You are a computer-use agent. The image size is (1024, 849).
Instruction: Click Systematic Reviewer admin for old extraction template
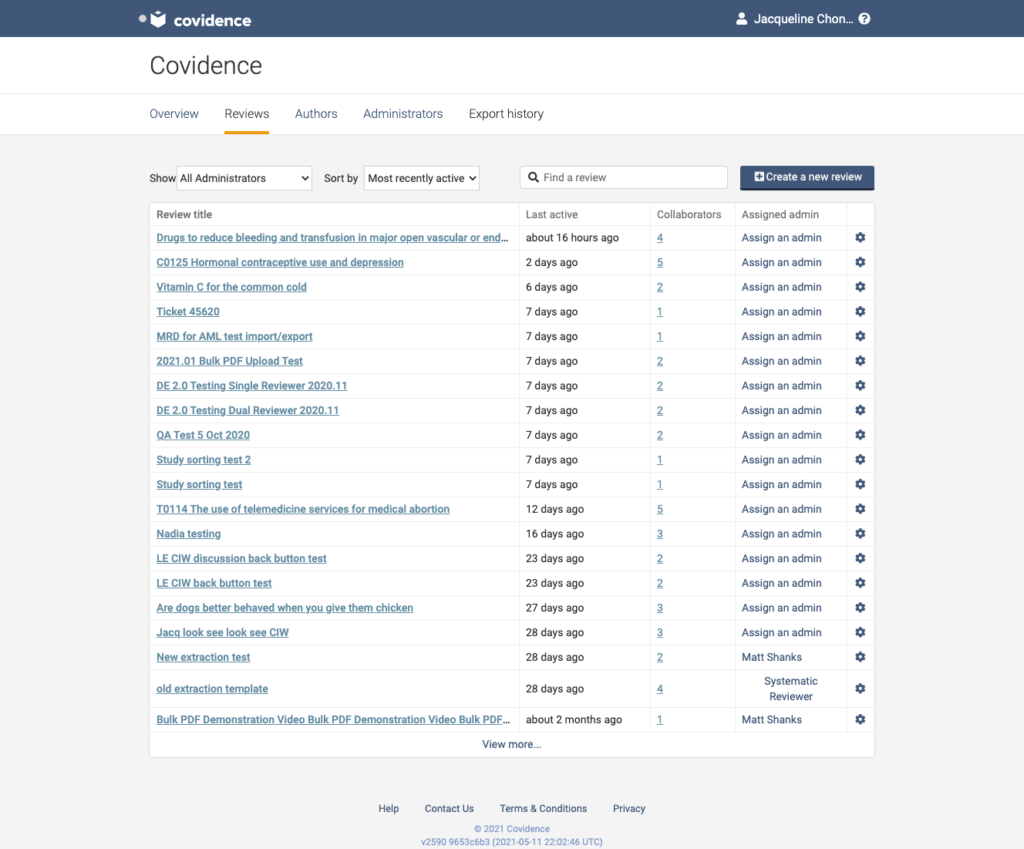pos(791,688)
